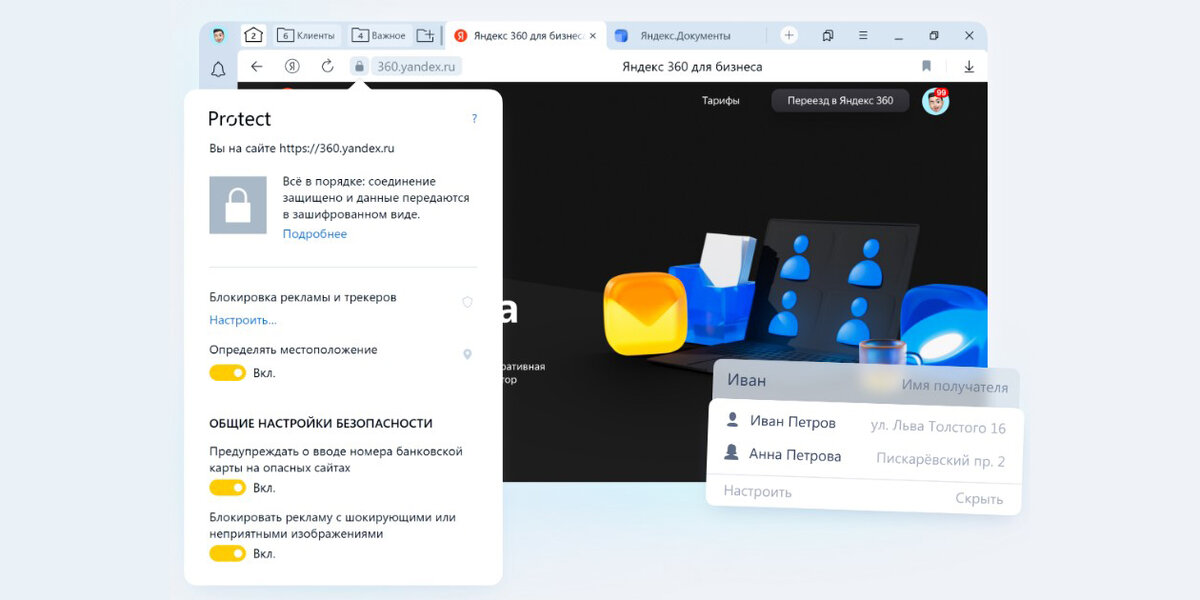1200x600 pixels.
Task: Click the Переезд в Яндекс 360 button
Action: point(840,101)
